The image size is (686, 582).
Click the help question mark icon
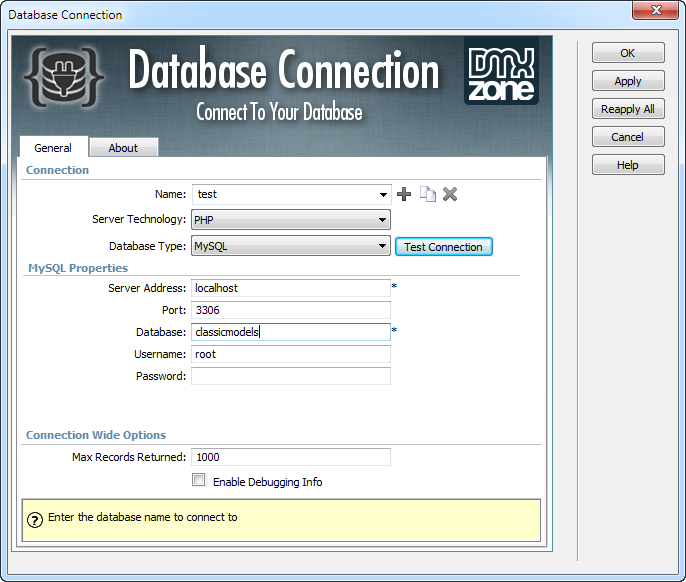pyautogui.click(x=35, y=520)
